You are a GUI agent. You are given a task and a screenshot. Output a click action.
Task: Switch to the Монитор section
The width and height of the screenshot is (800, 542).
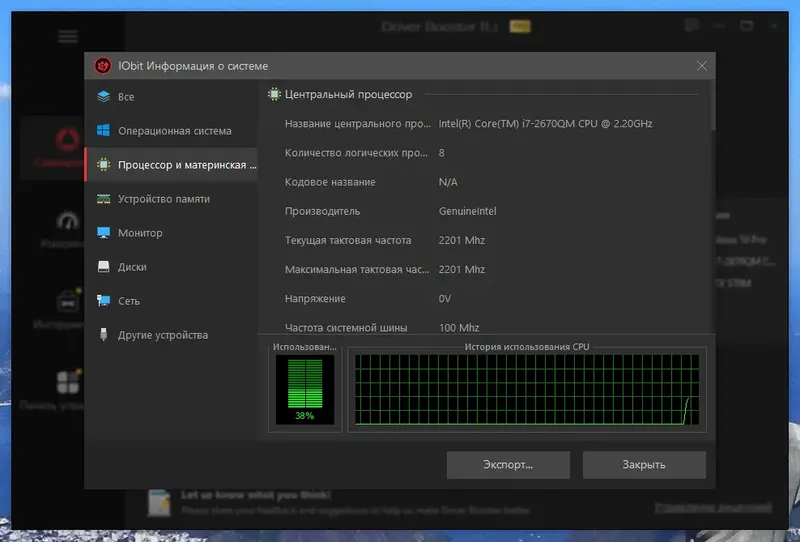tap(171, 233)
